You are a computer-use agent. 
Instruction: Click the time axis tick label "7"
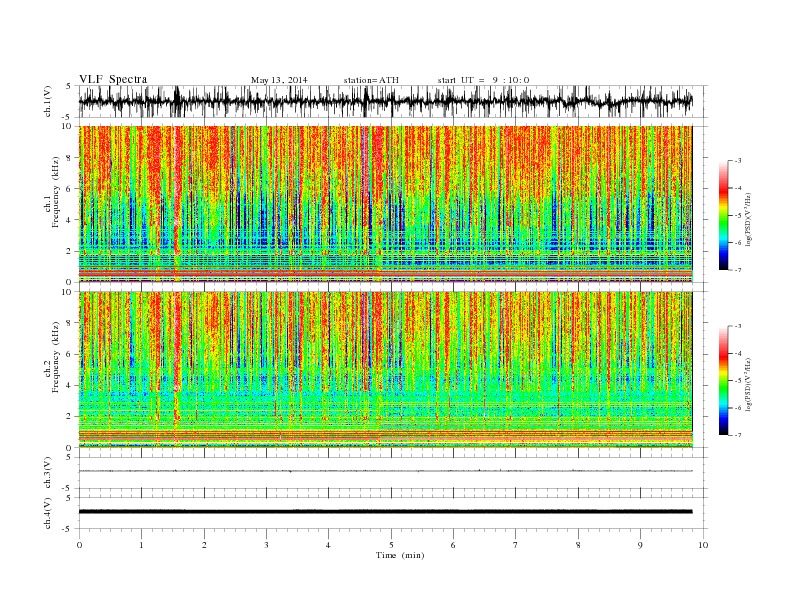click(x=516, y=545)
